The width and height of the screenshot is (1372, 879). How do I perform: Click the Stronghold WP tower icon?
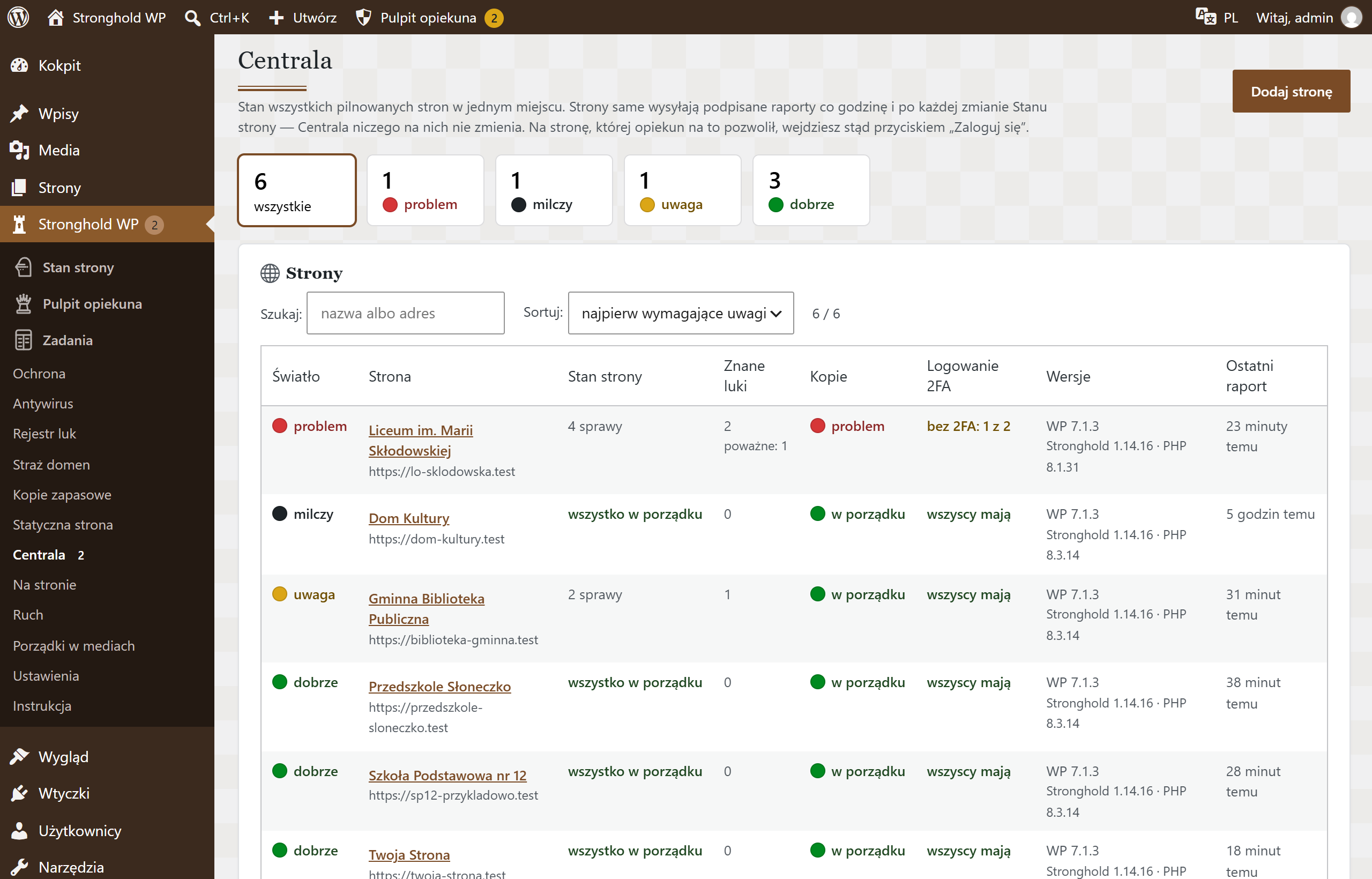19,225
